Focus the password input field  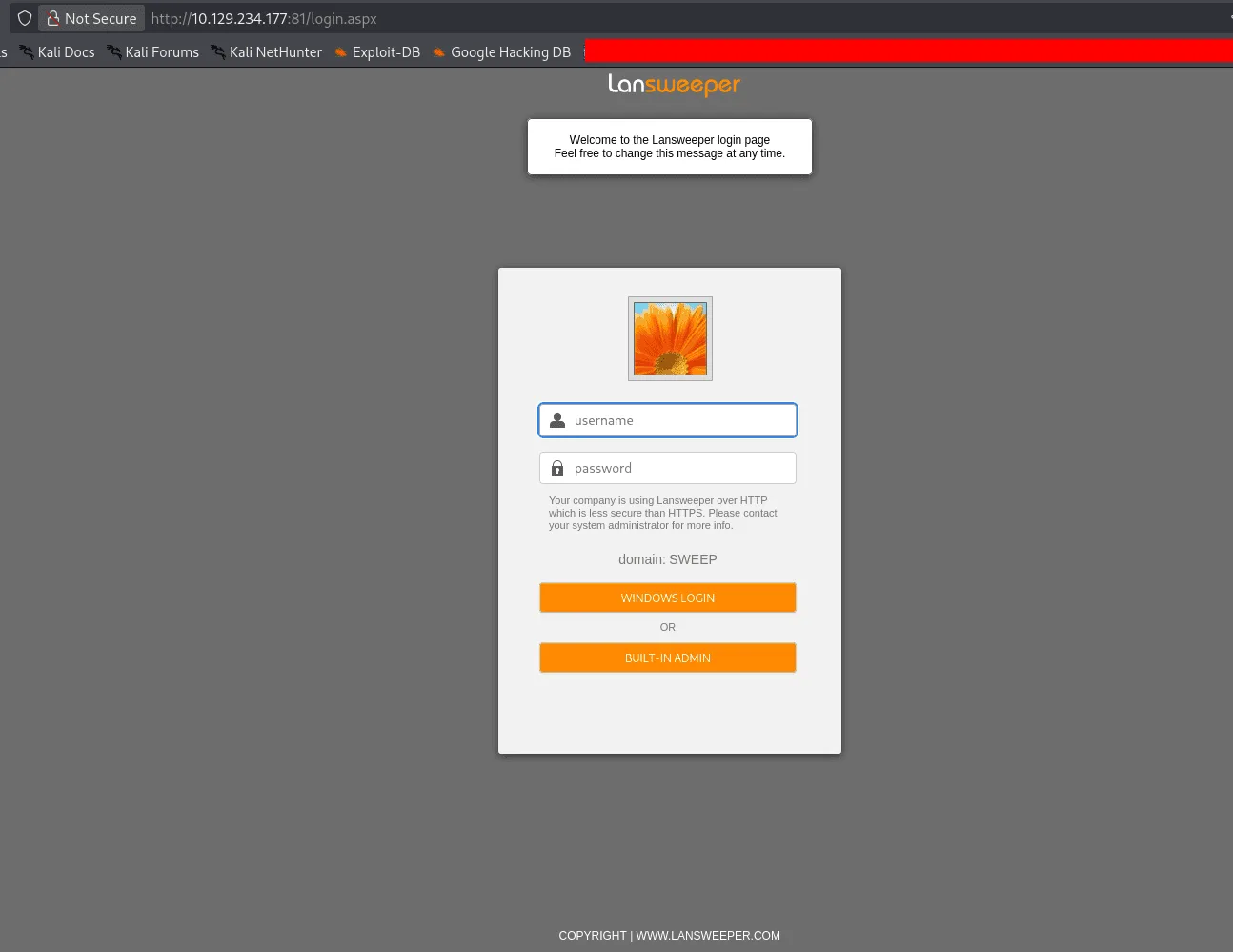[668, 468]
